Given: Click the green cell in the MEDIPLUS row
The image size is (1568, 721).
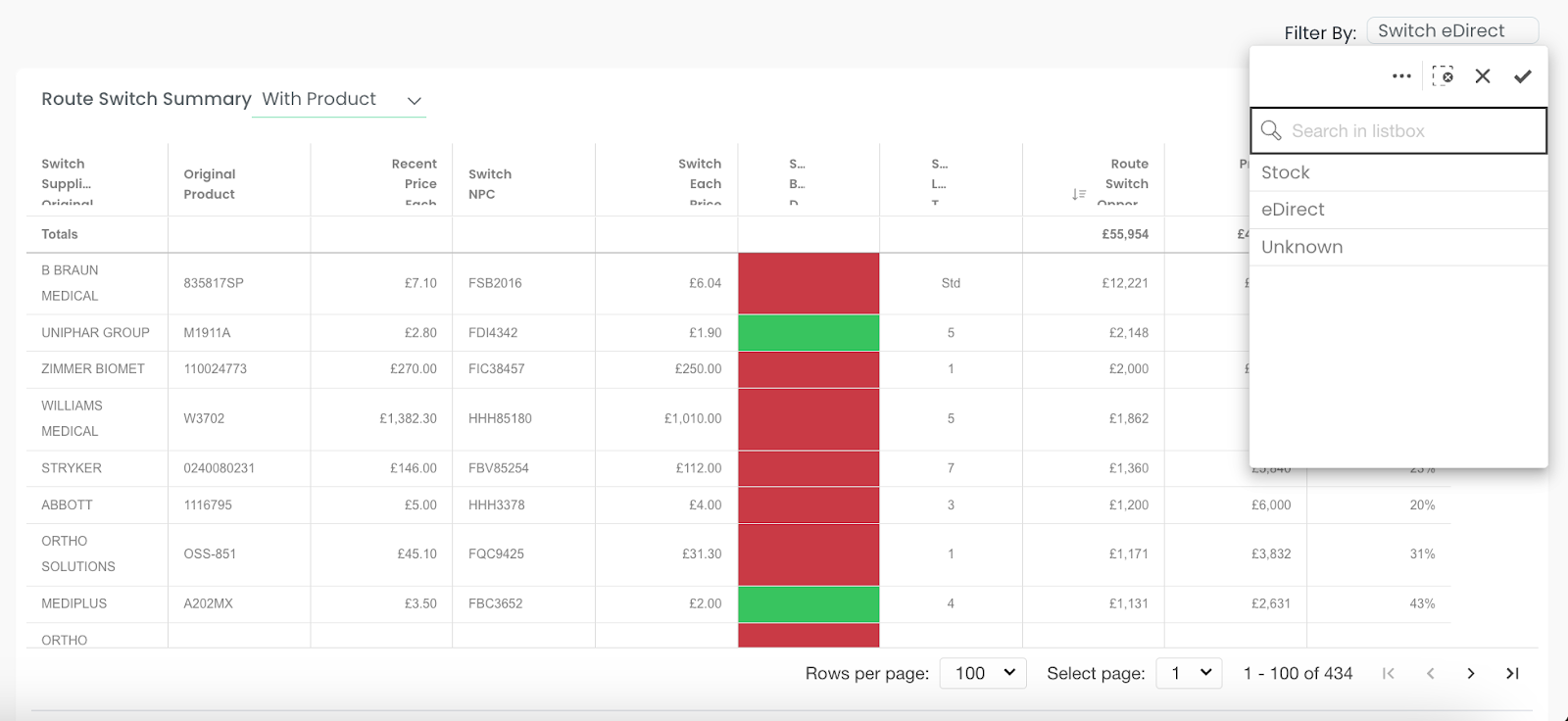Looking at the screenshot, I should point(808,603).
